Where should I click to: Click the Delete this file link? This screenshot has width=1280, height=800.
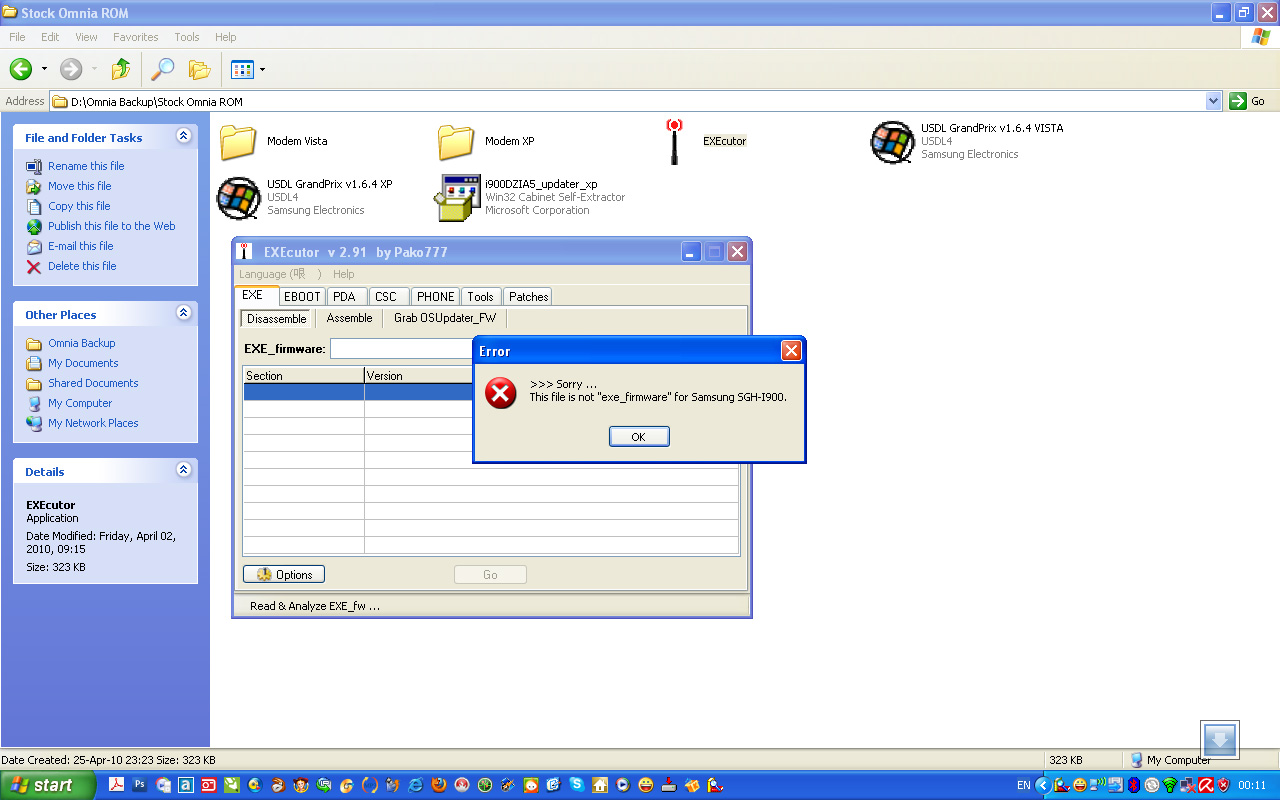82,266
